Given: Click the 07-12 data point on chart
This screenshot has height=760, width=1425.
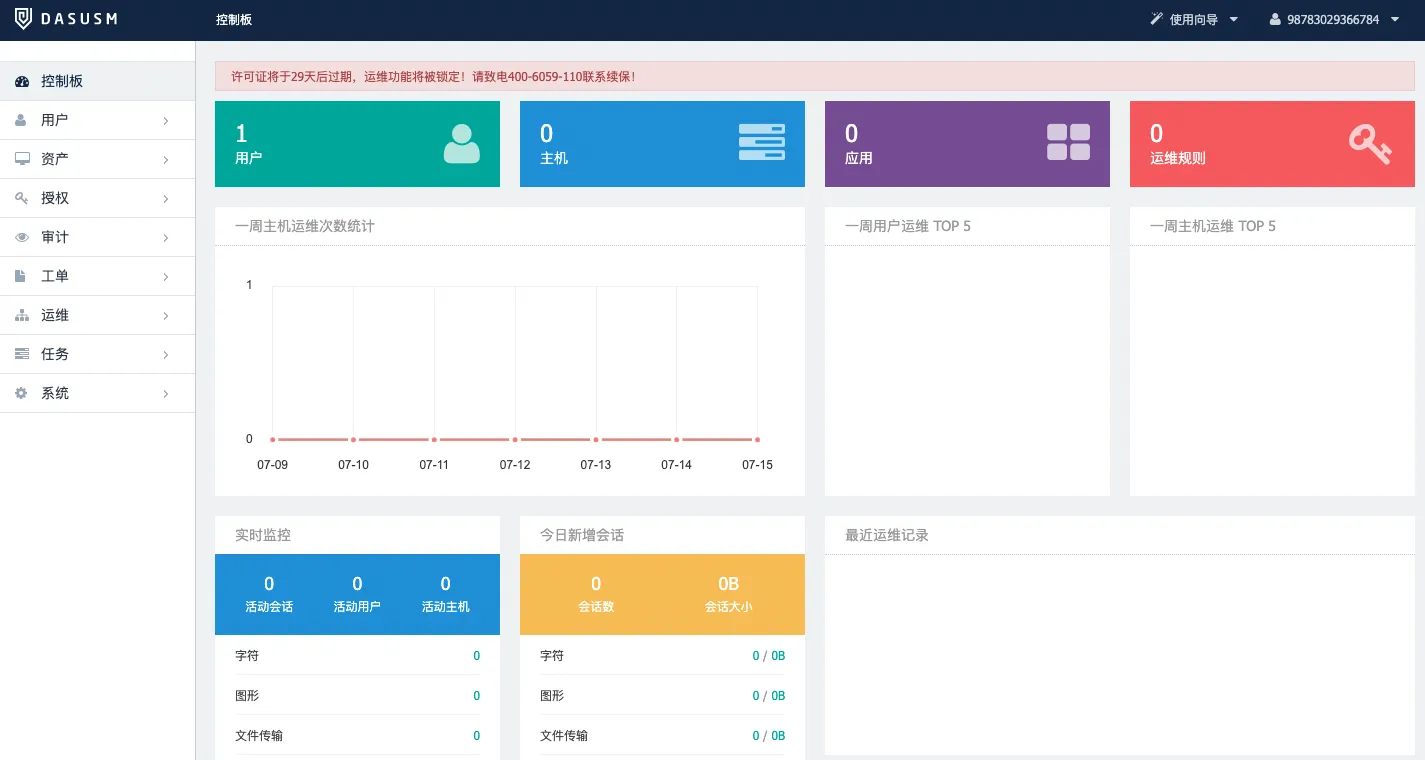Looking at the screenshot, I should (515, 439).
